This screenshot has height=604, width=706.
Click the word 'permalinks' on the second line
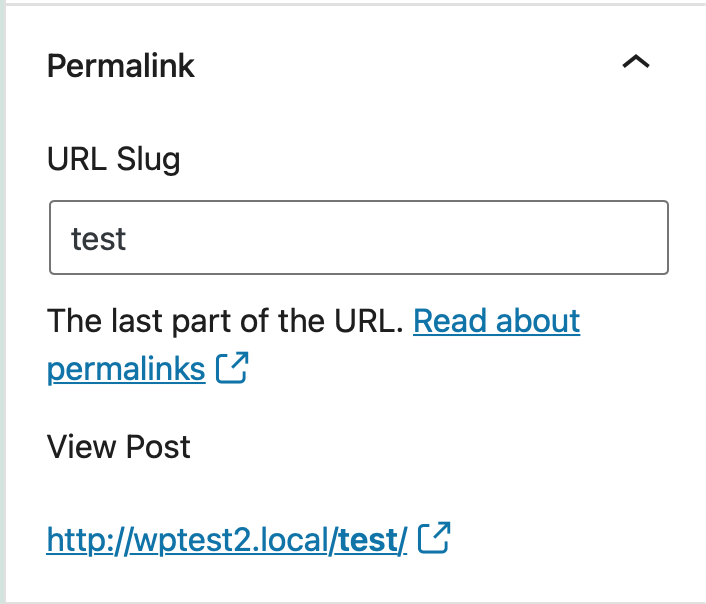[126, 369]
